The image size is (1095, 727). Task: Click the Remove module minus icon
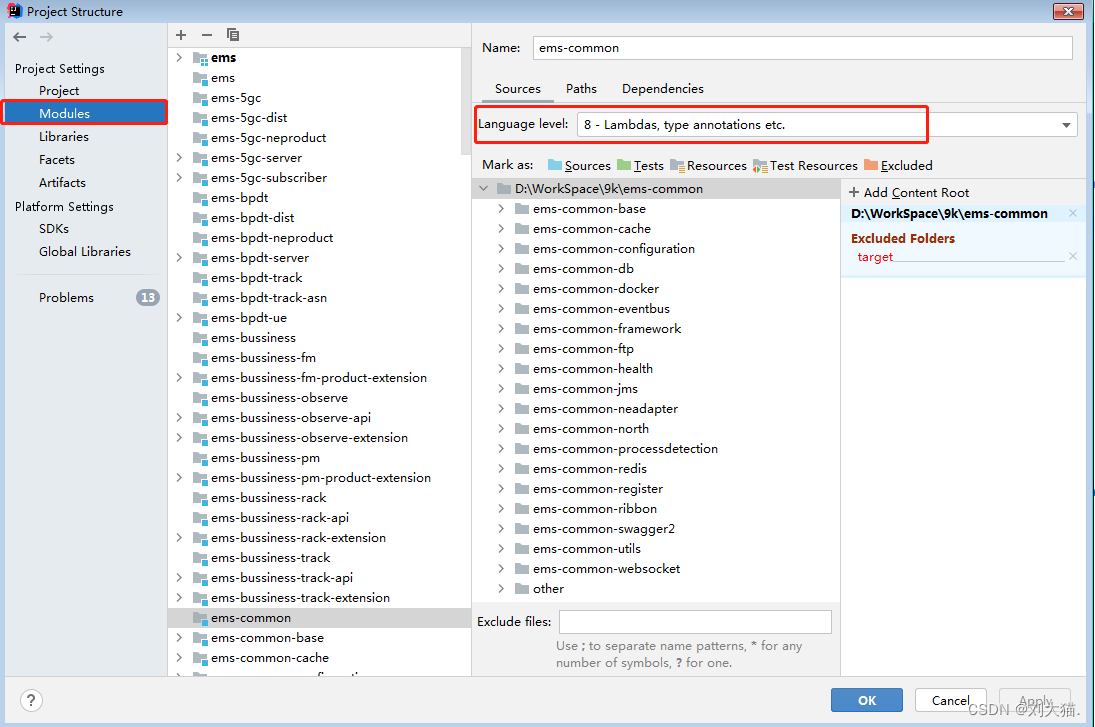pos(207,35)
